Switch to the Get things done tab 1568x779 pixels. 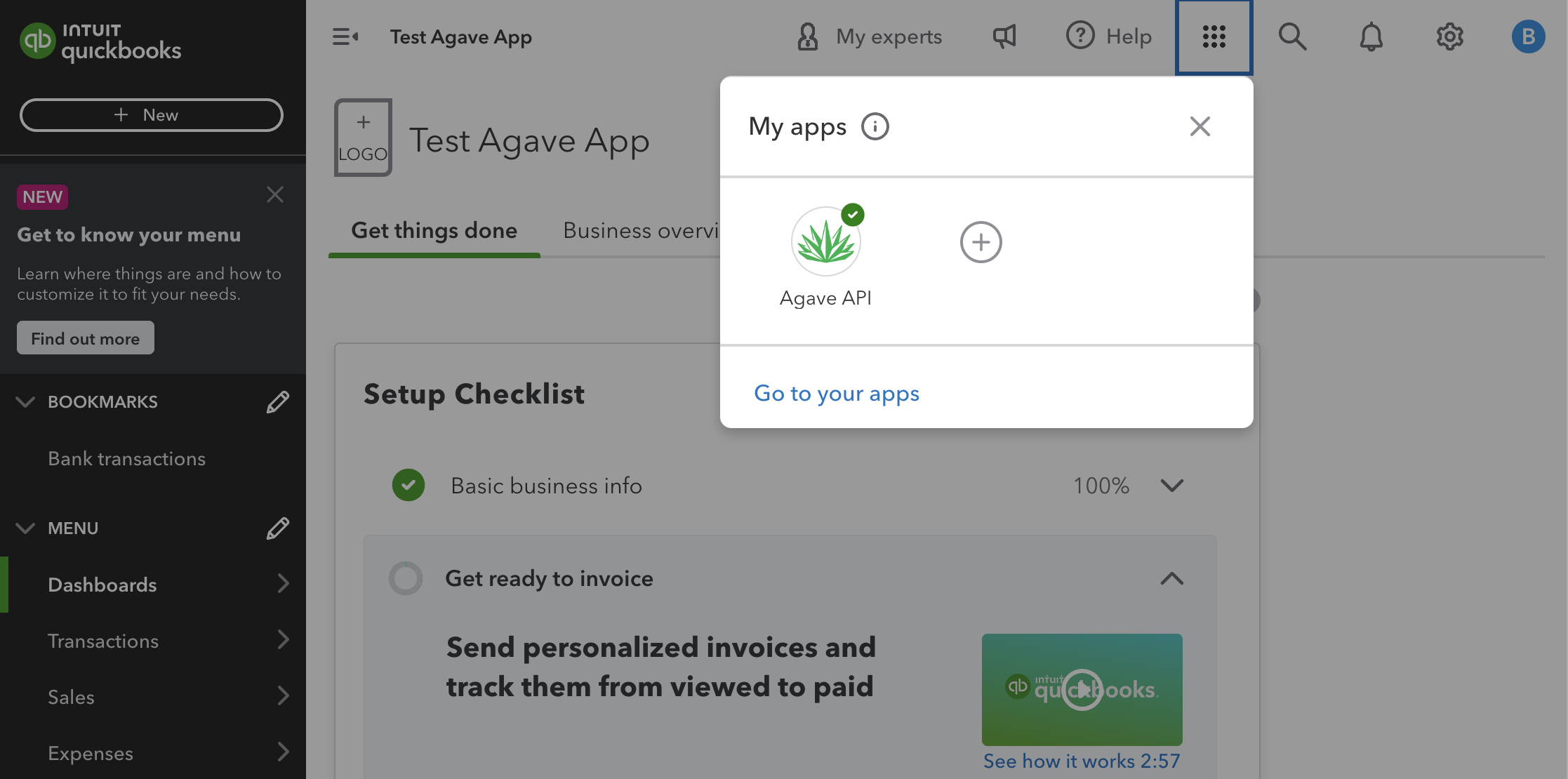(x=434, y=231)
